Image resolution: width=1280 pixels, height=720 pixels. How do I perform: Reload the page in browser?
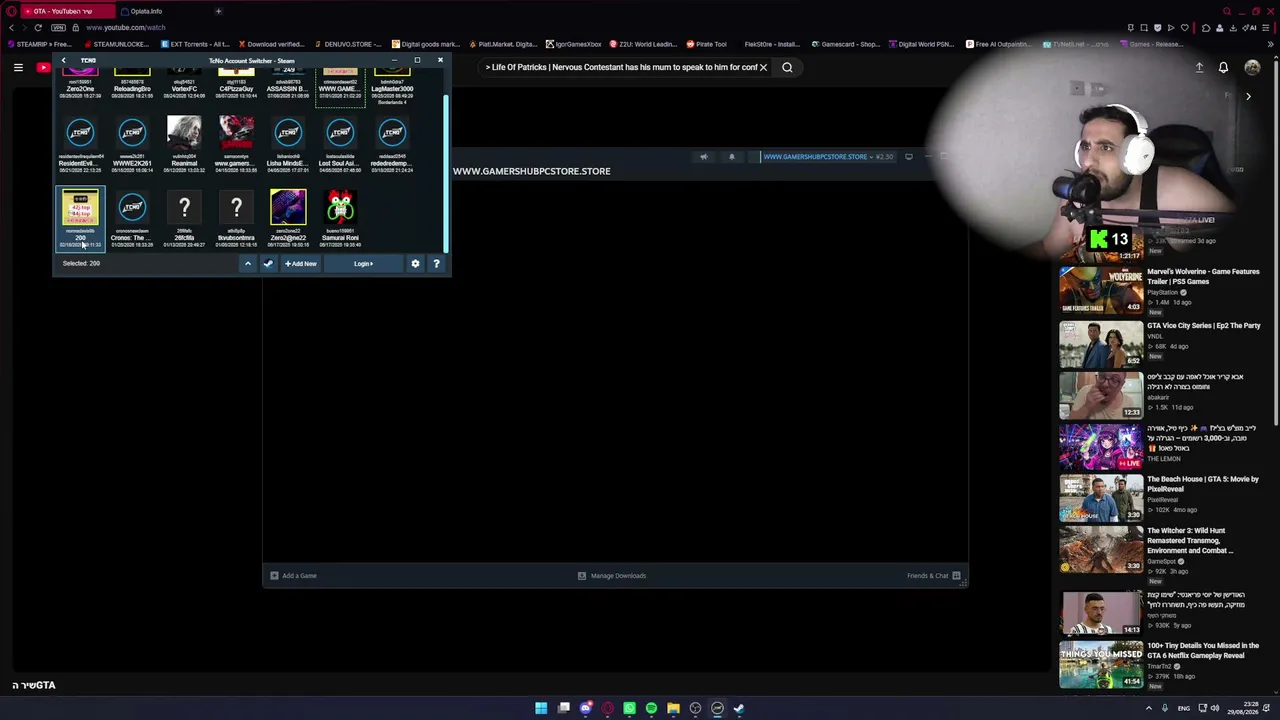(x=38, y=28)
